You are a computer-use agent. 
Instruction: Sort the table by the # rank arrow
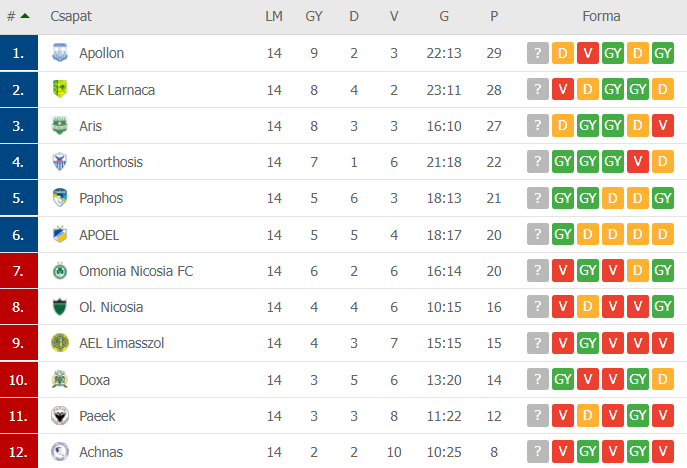(25, 16)
